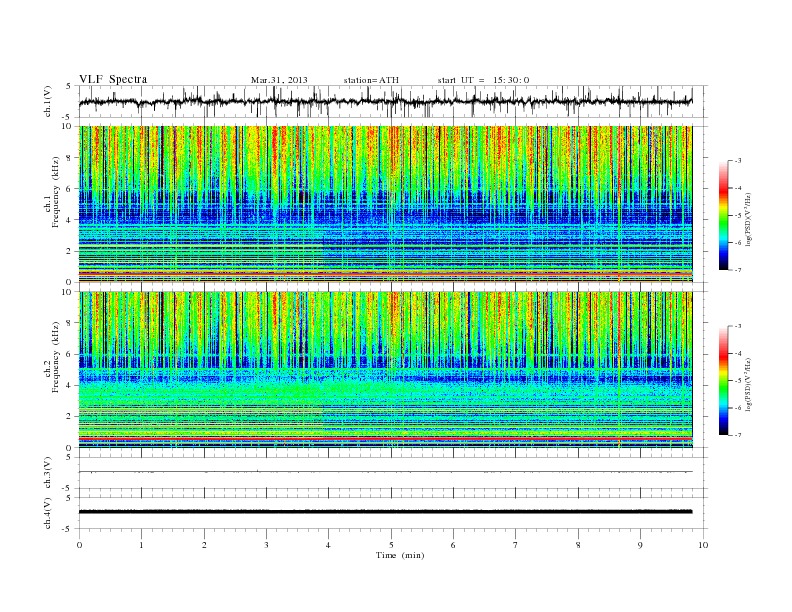Click the "ch.3(V)" axis label
This screenshot has height=612, width=792.
(x=48, y=473)
